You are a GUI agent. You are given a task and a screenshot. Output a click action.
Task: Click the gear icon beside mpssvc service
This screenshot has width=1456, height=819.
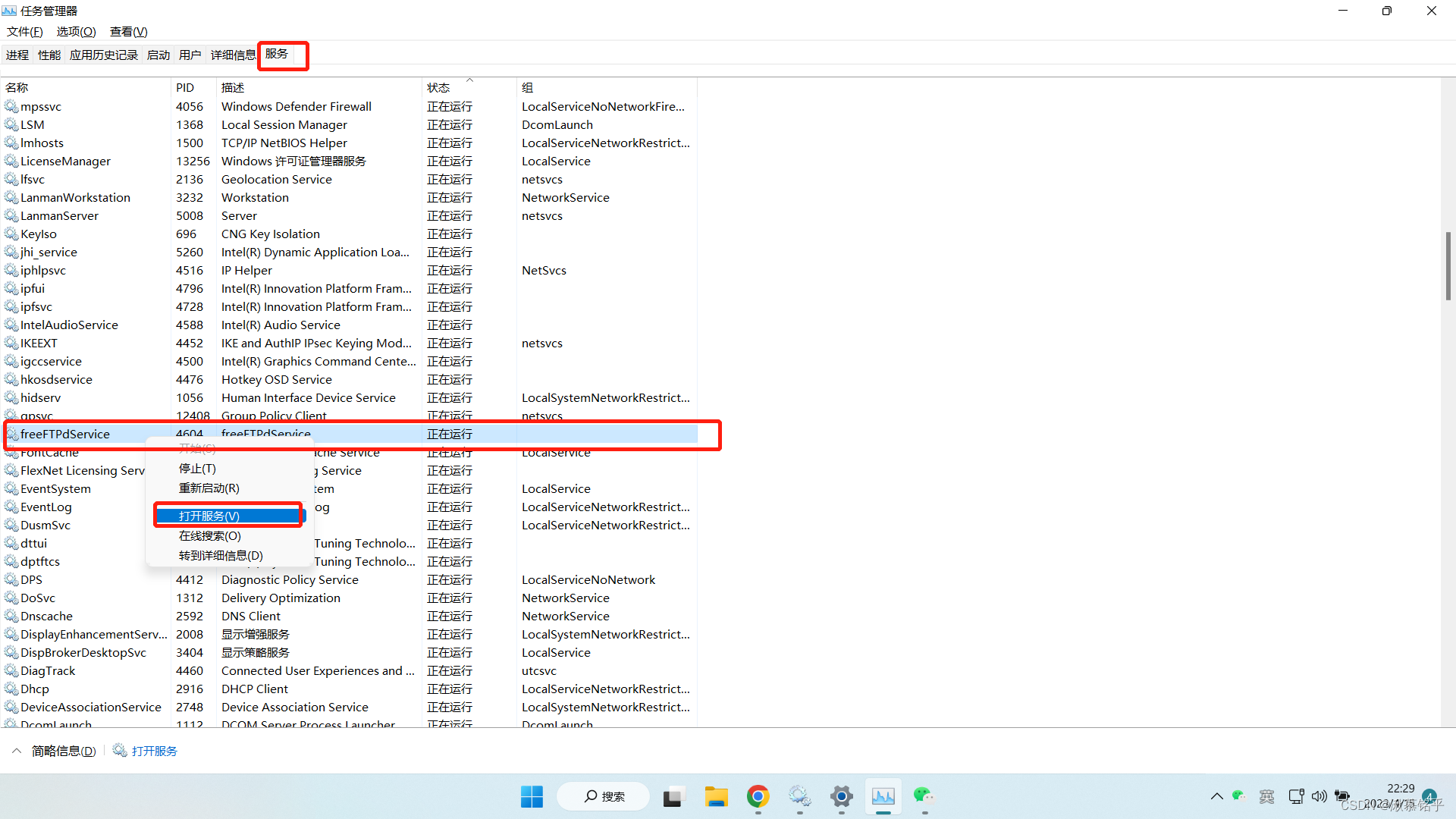[11, 107]
